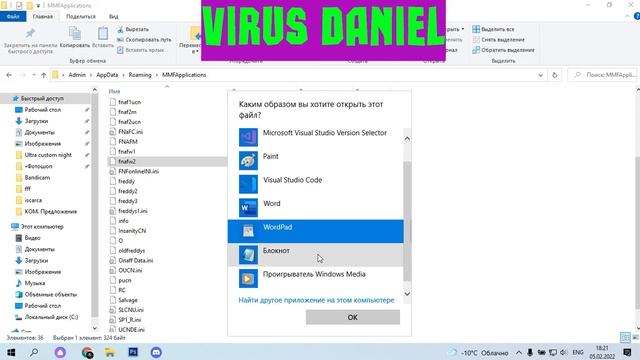Screen dimensions: 640x360
Task: Select the file Salvage
Action: click(128, 300)
